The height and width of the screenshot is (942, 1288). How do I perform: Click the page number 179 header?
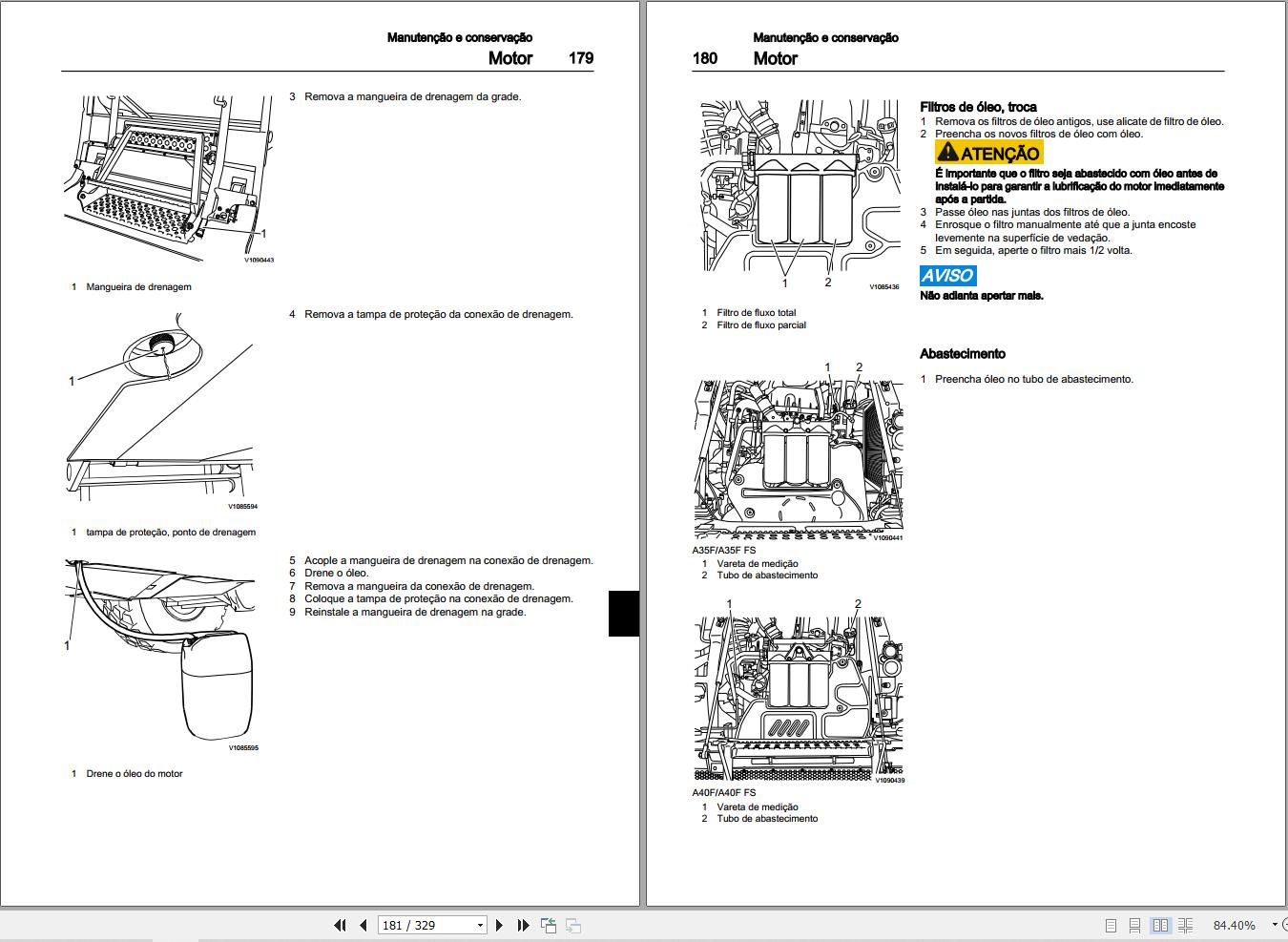click(581, 58)
